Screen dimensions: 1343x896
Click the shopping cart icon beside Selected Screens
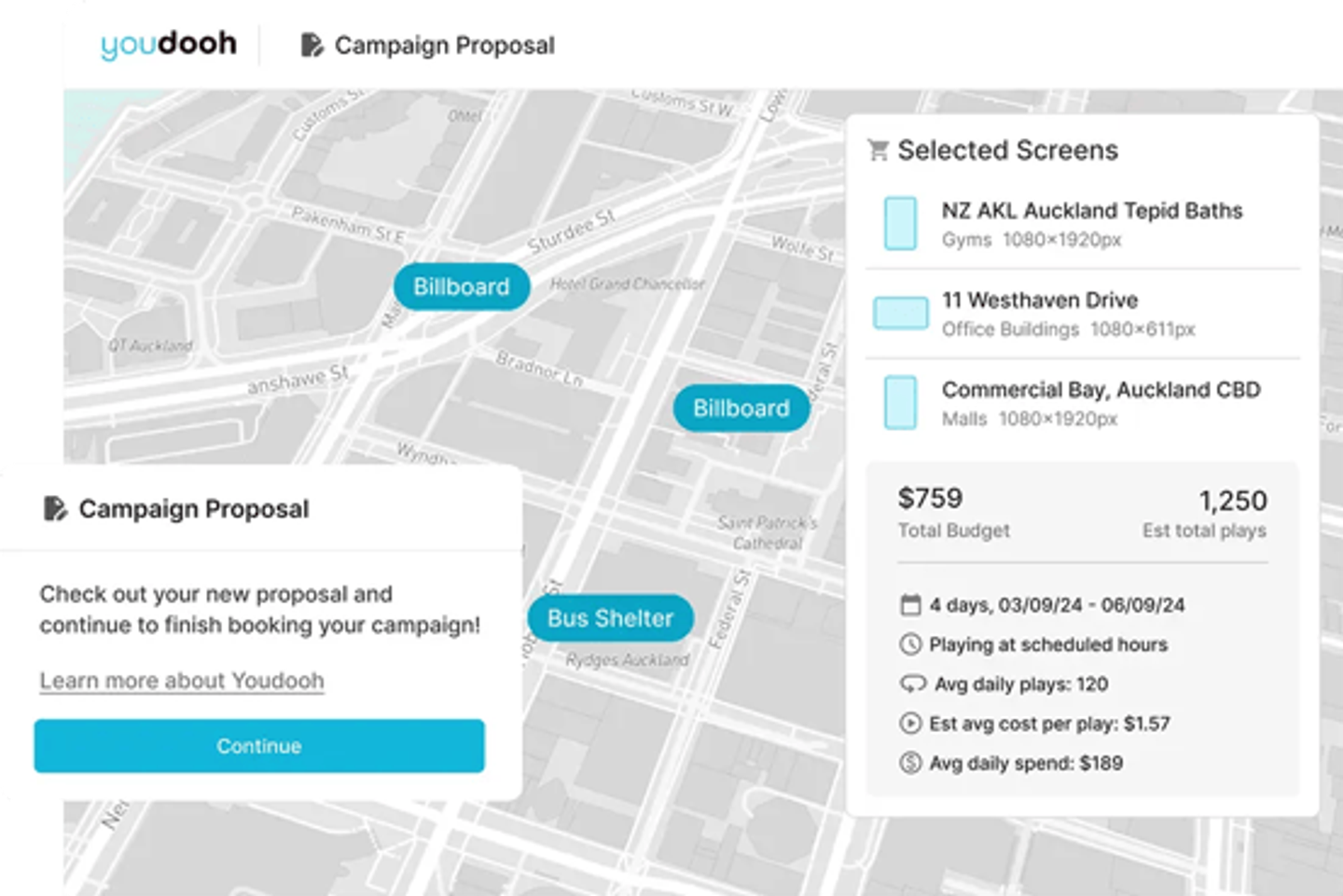(x=878, y=150)
